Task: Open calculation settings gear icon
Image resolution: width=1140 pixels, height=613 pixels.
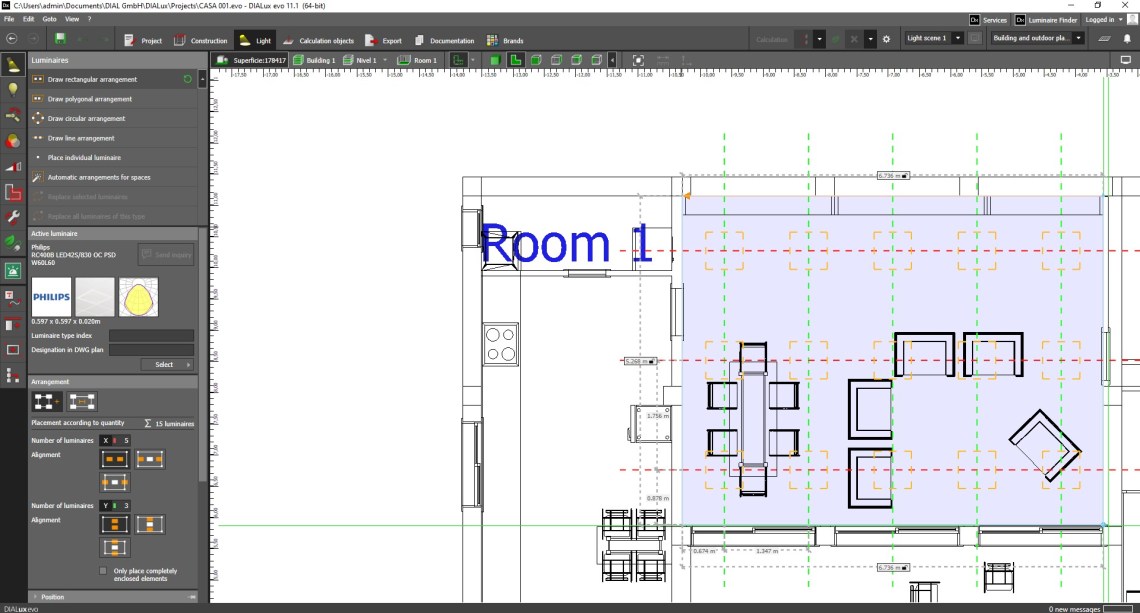Action: [x=885, y=39]
